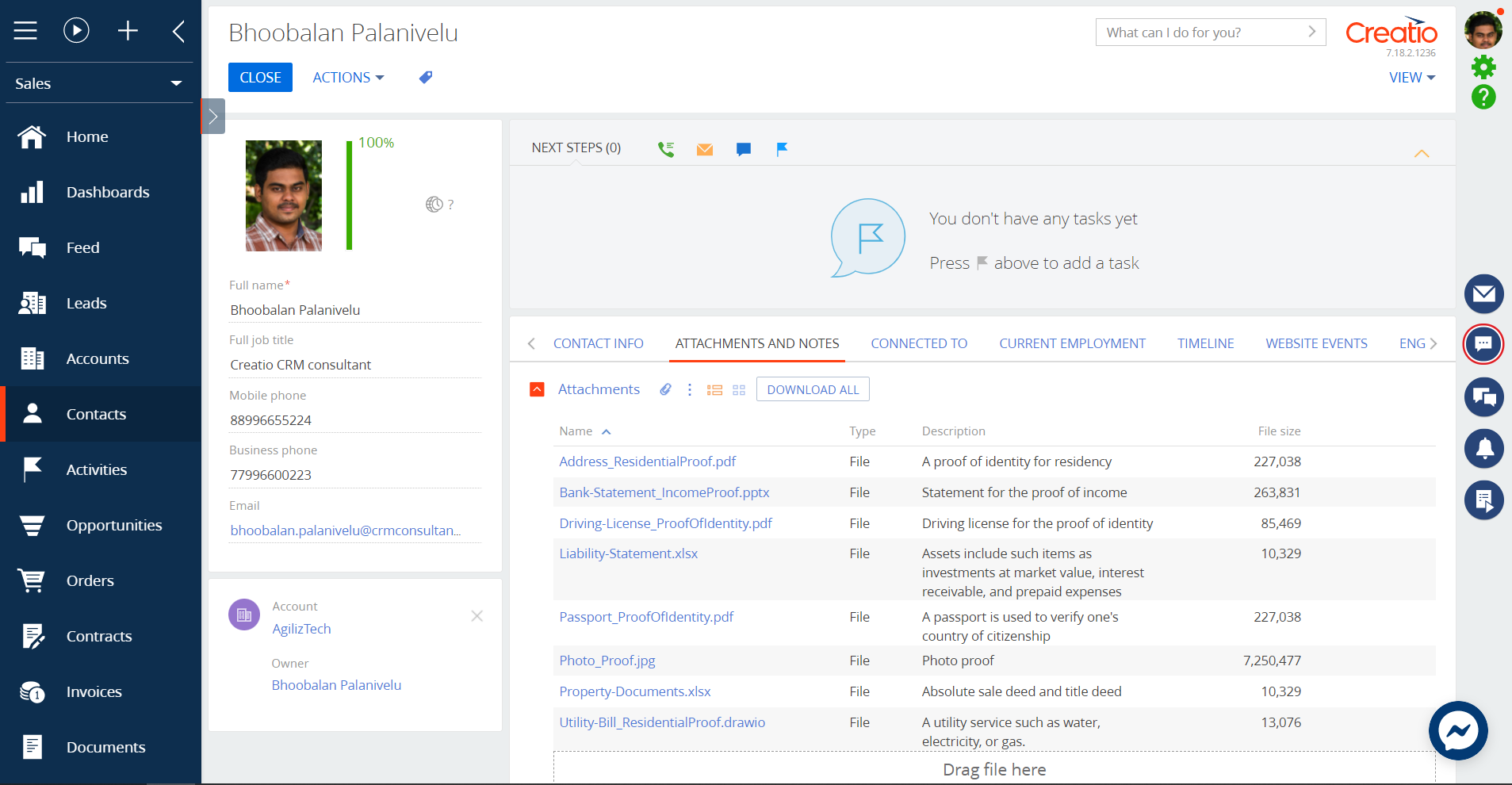
Task: Collapse the Next steps area chevron
Action: [x=1422, y=154]
